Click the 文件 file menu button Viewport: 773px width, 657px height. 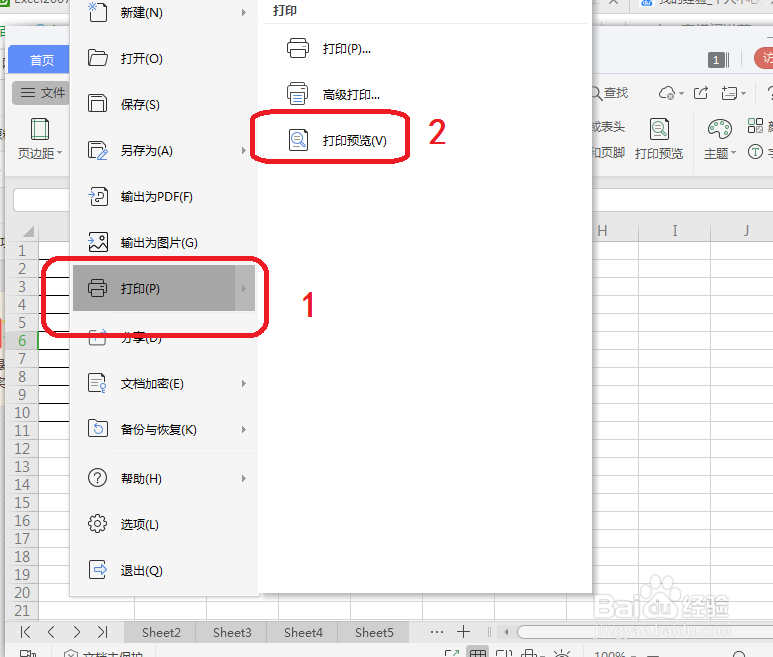42,93
